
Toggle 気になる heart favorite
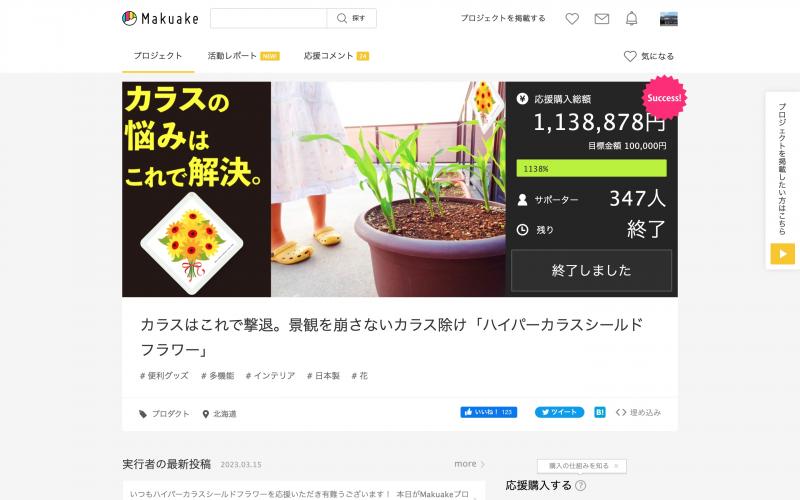(648, 56)
